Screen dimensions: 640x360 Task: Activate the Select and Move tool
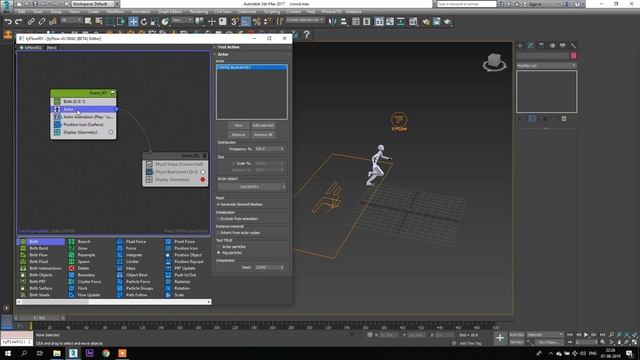tap(133, 22)
